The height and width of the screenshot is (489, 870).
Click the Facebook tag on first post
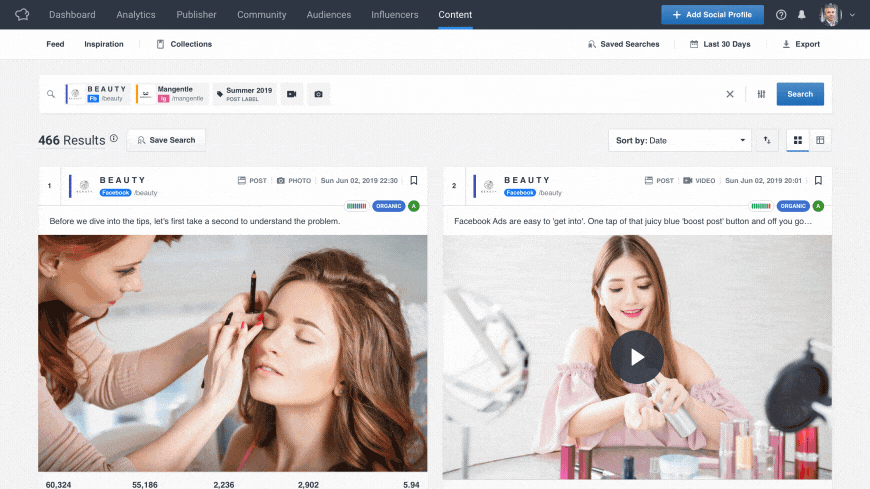[115, 193]
